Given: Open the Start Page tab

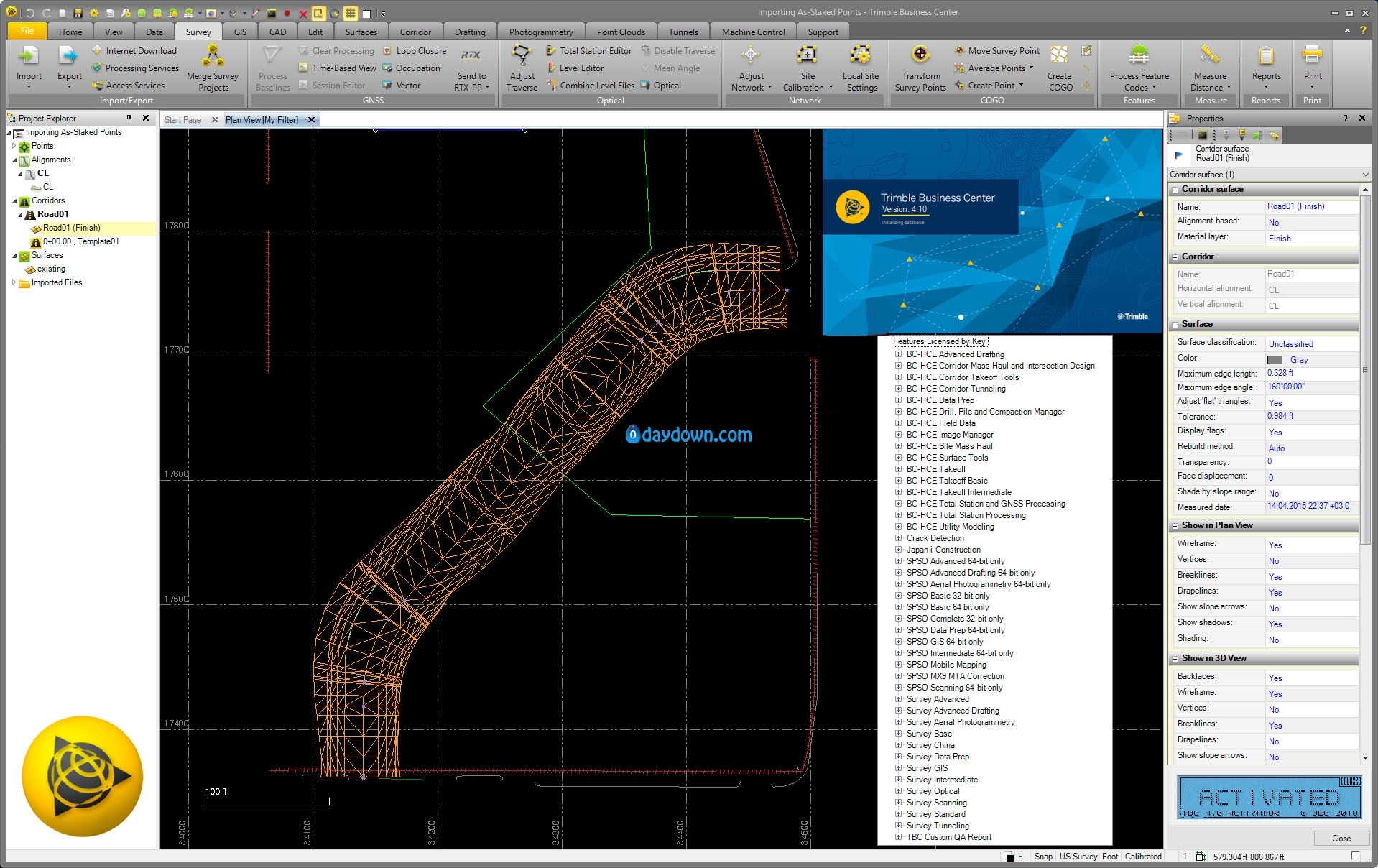Looking at the screenshot, I should pos(182,120).
